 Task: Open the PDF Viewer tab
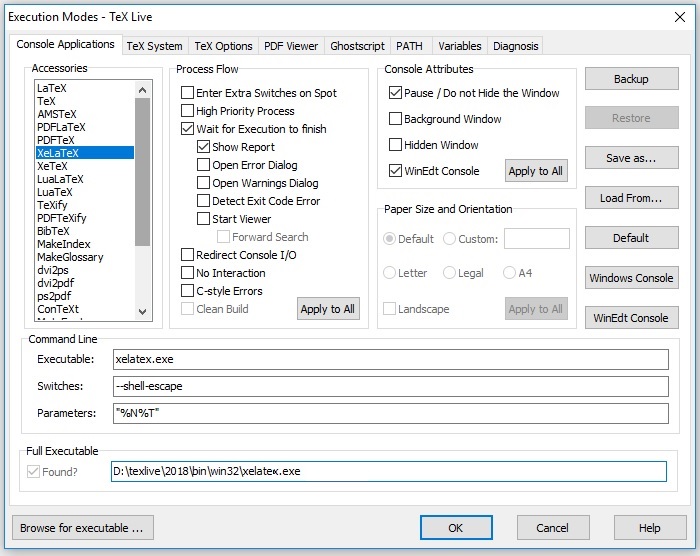291,46
